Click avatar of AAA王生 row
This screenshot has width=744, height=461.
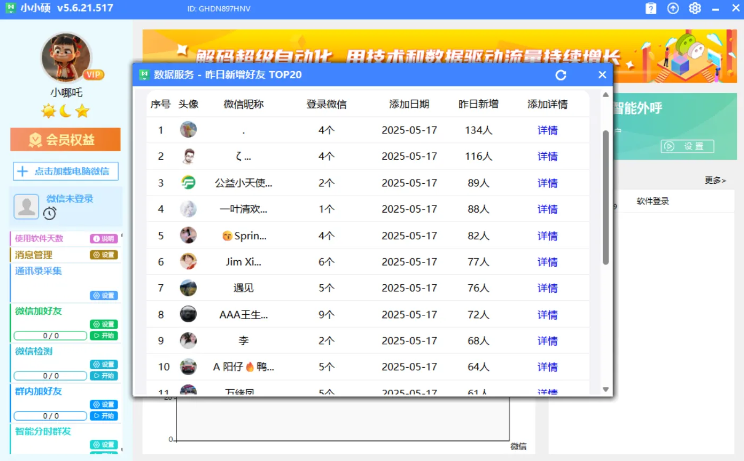(188, 314)
